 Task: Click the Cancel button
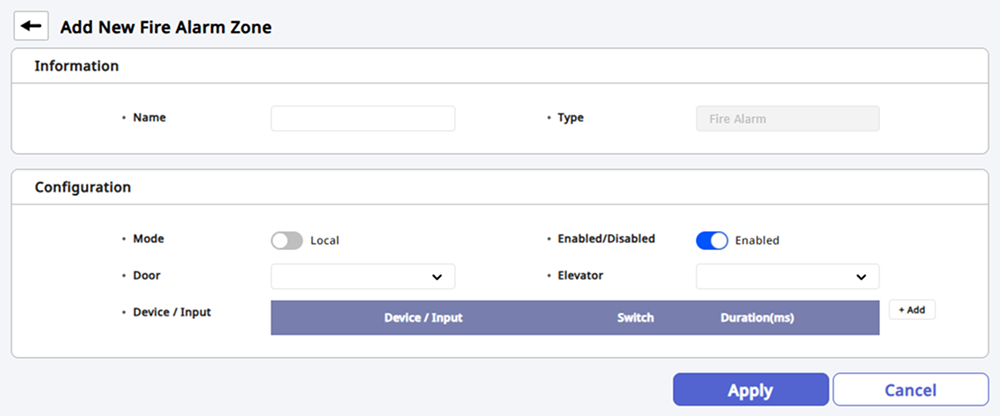point(910,390)
